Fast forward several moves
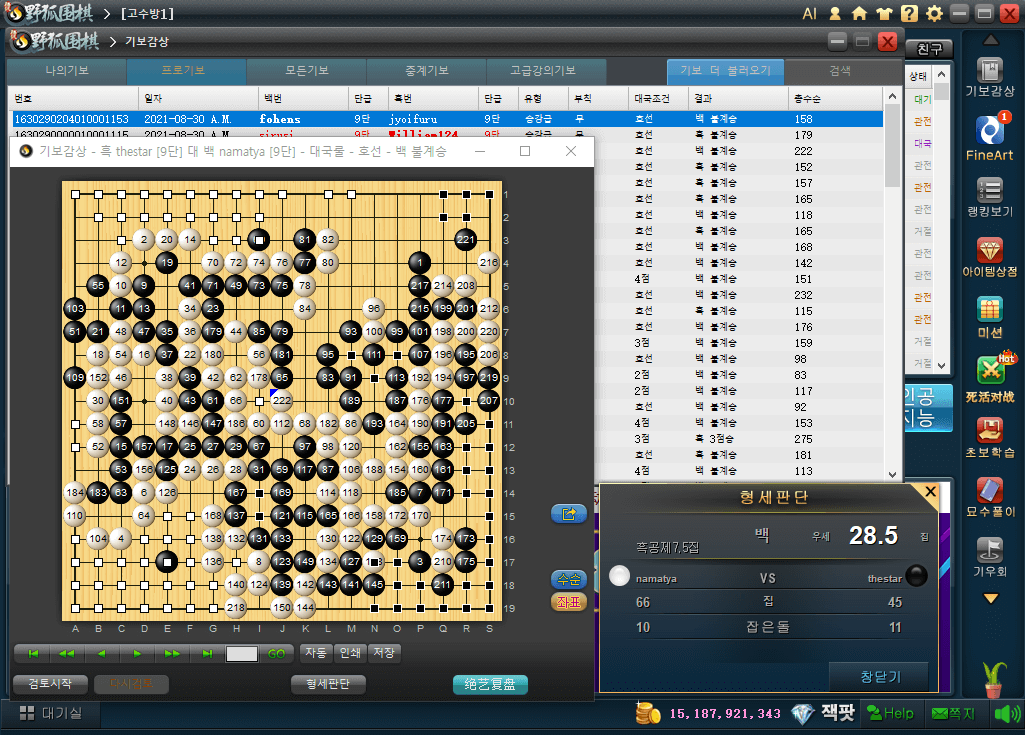Image resolution: width=1025 pixels, height=735 pixels. [x=172, y=653]
